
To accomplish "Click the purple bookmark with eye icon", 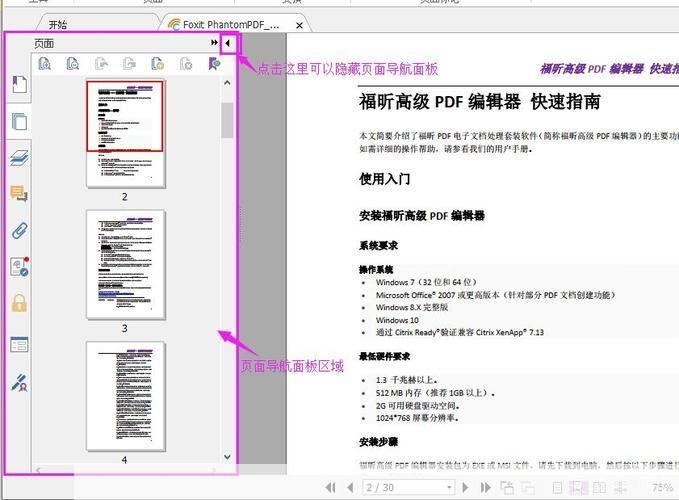I will pos(214,64).
